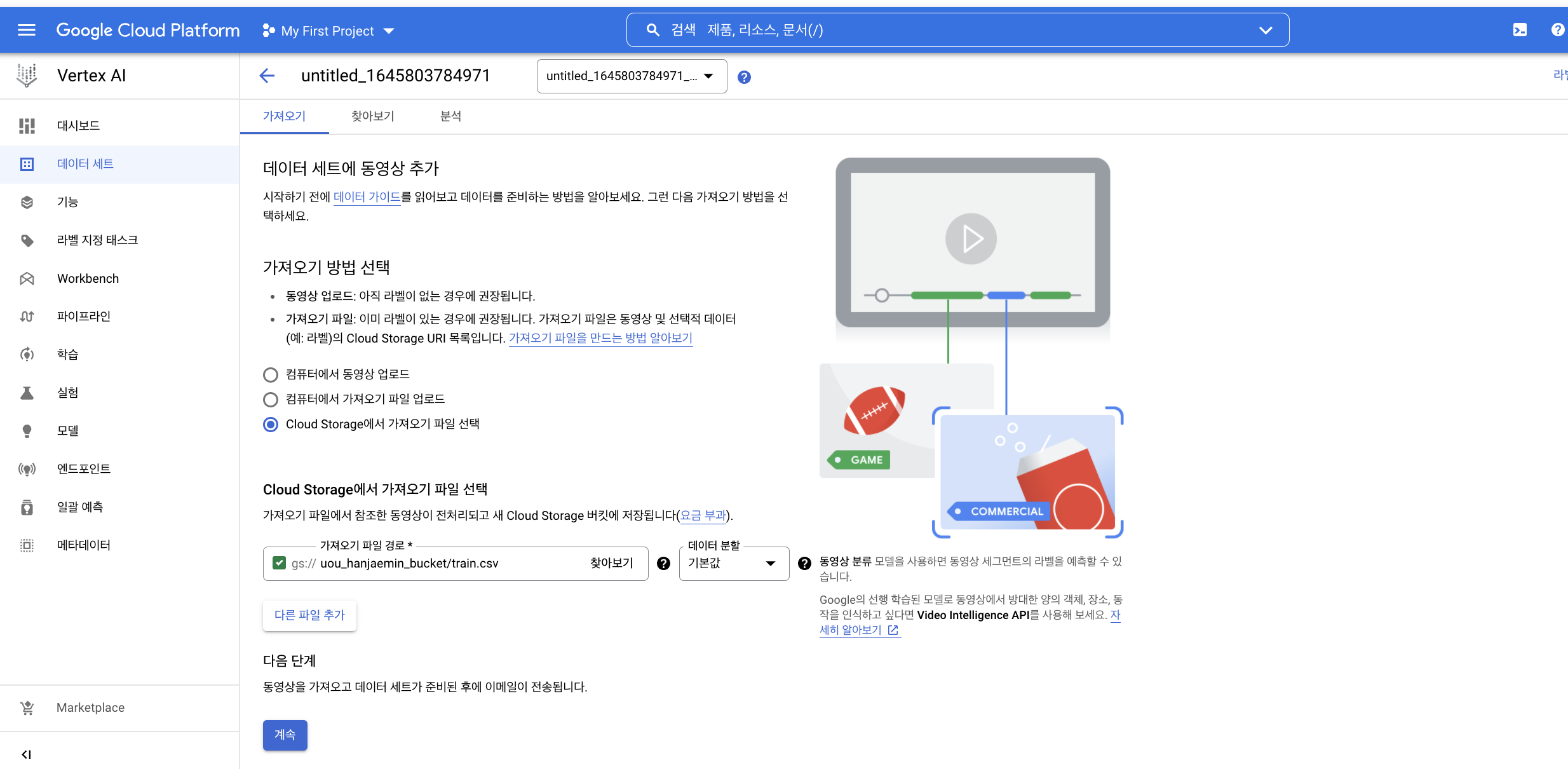Screen dimensions: 1568x769
Task: Switch to the 분석 tab
Action: click(x=450, y=116)
